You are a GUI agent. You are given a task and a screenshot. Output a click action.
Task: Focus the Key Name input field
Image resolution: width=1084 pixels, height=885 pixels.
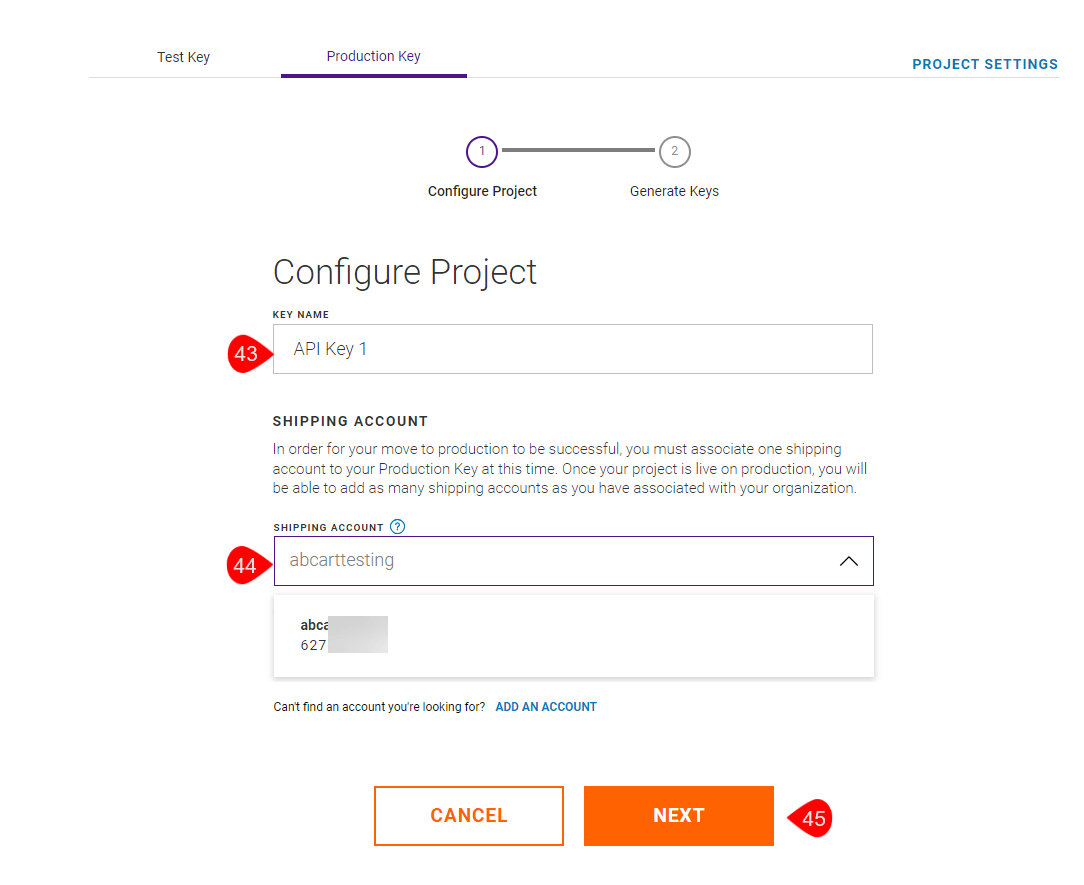click(x=572, y=349)
